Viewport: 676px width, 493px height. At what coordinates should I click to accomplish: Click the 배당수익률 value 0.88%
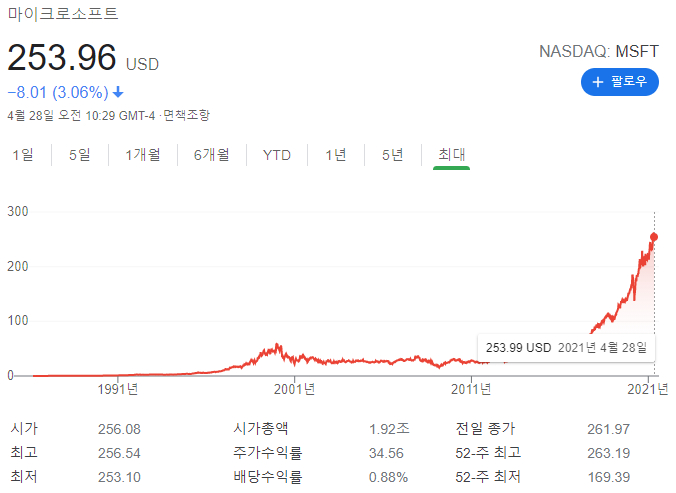(x=388, y=477)
